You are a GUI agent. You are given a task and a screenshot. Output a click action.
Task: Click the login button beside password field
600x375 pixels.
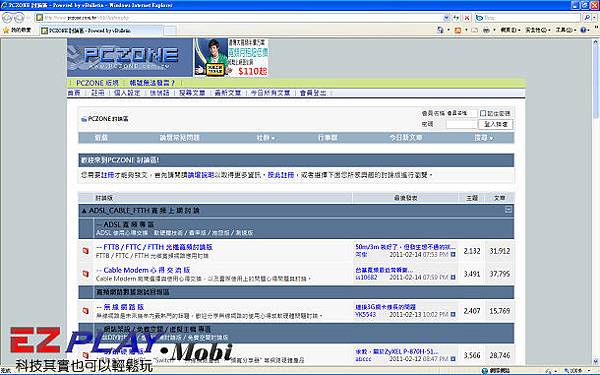coord(496,124)
